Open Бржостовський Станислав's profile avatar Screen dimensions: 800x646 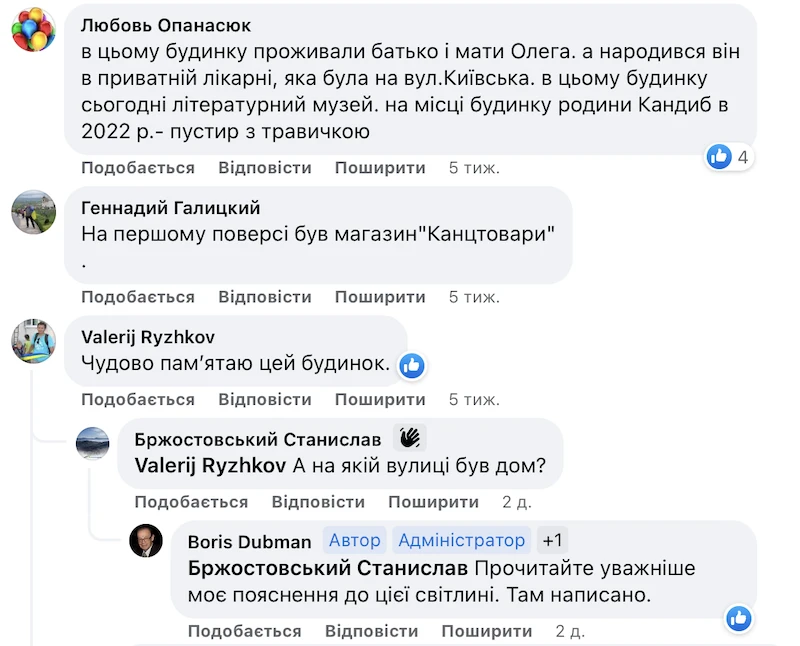tap(93, 442)
